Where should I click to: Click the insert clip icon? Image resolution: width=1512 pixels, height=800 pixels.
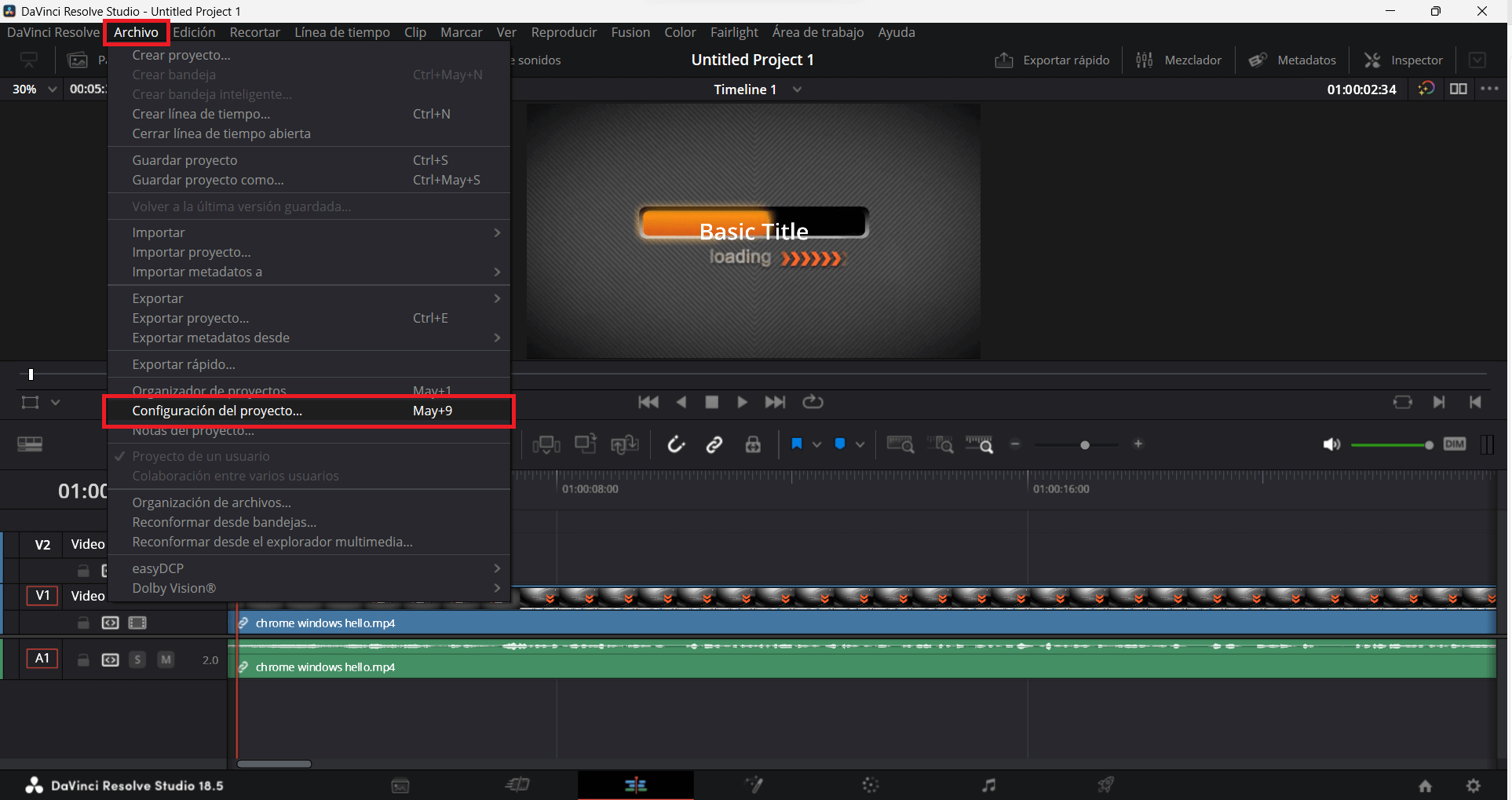pos(546,445)
